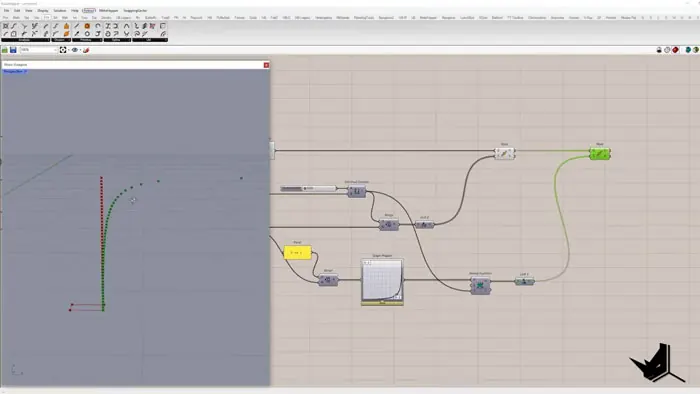The width and height of the screenshot is (700, 394).
Task: Close the floating Rhino viewport window
Action: pyautogui.click(x=266, y=65)
